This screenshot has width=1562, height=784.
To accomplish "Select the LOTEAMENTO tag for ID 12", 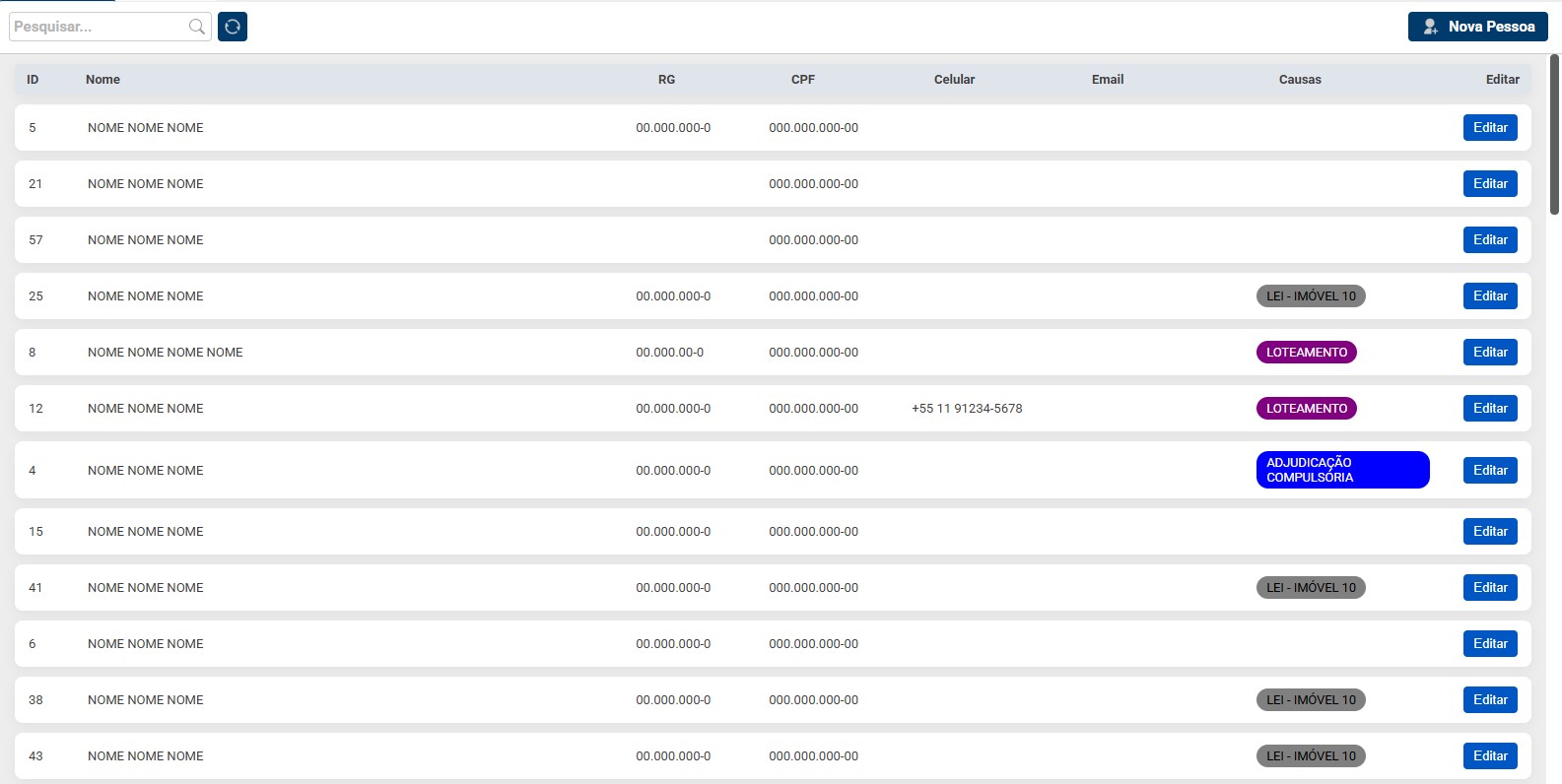I will pyautogui.click(x=1306, y=409).
